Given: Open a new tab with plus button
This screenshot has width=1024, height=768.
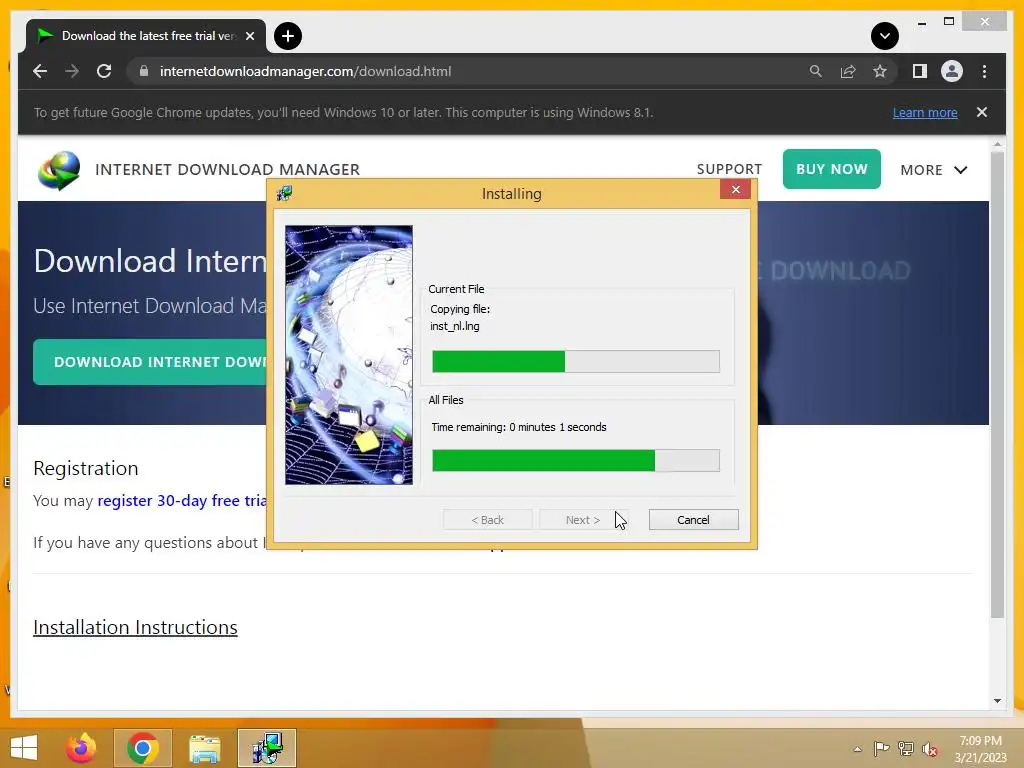Looking at the screenshot, I should (x=287, y=36).
